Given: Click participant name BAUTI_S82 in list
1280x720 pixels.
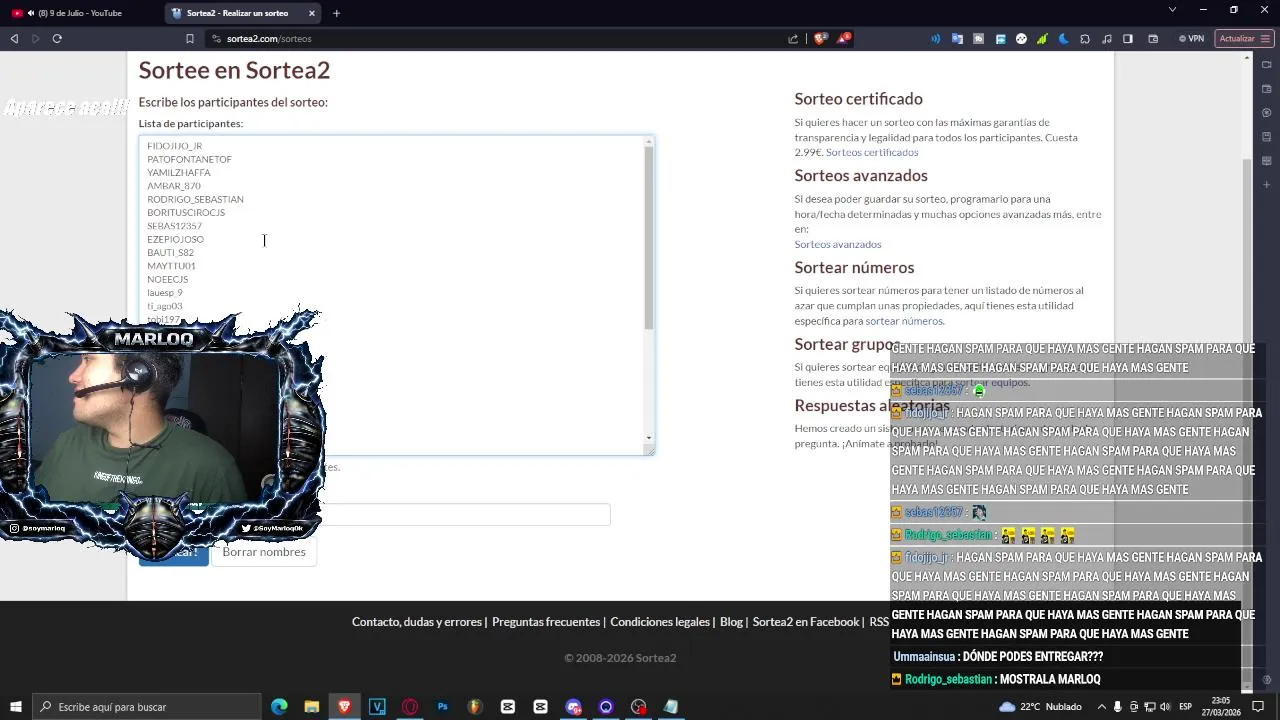Looking at the screenshot, I should tap(170, 253).
